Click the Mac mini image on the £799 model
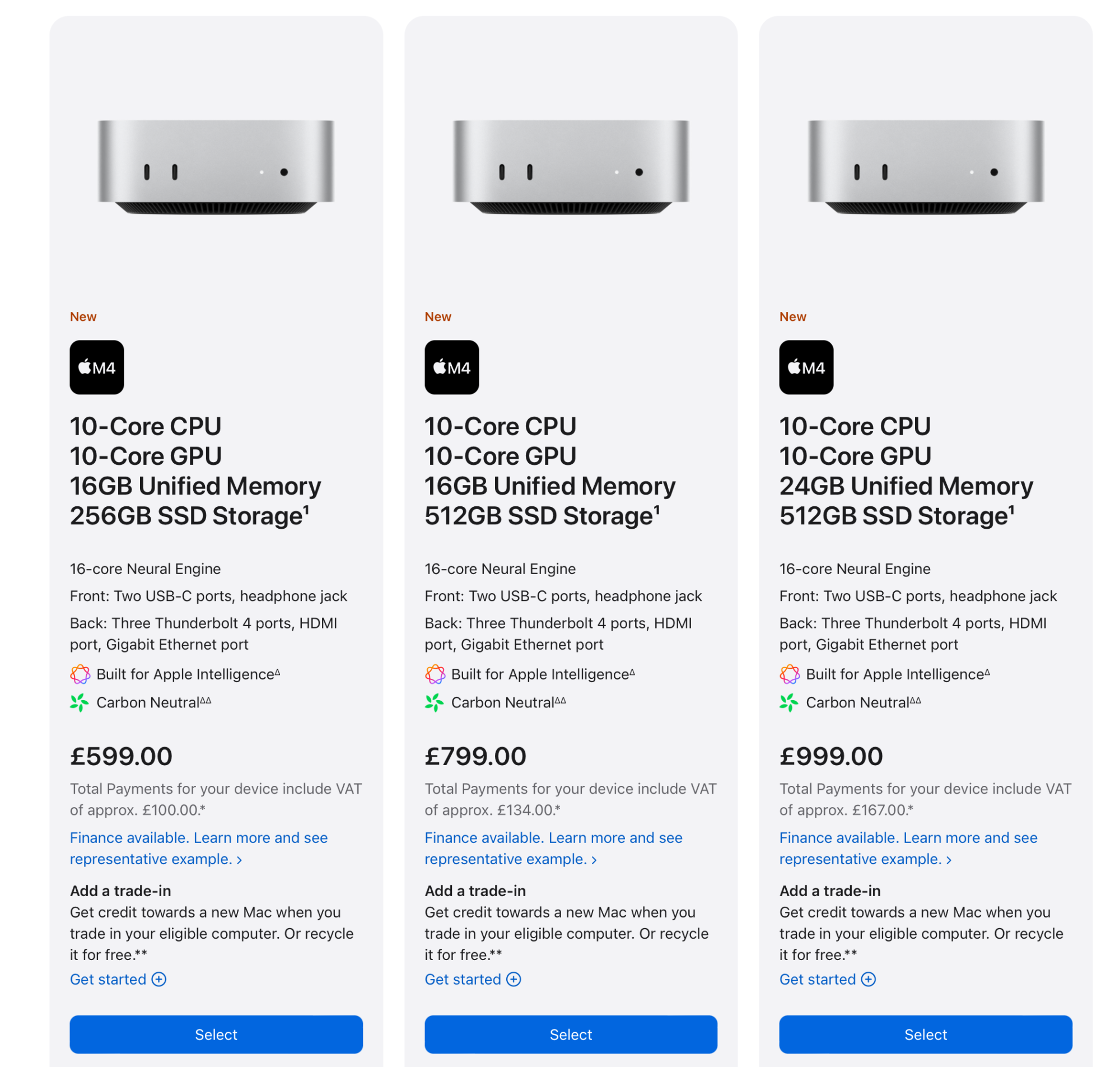This screenshot has height=1067, width=1120. coord(571,167)
